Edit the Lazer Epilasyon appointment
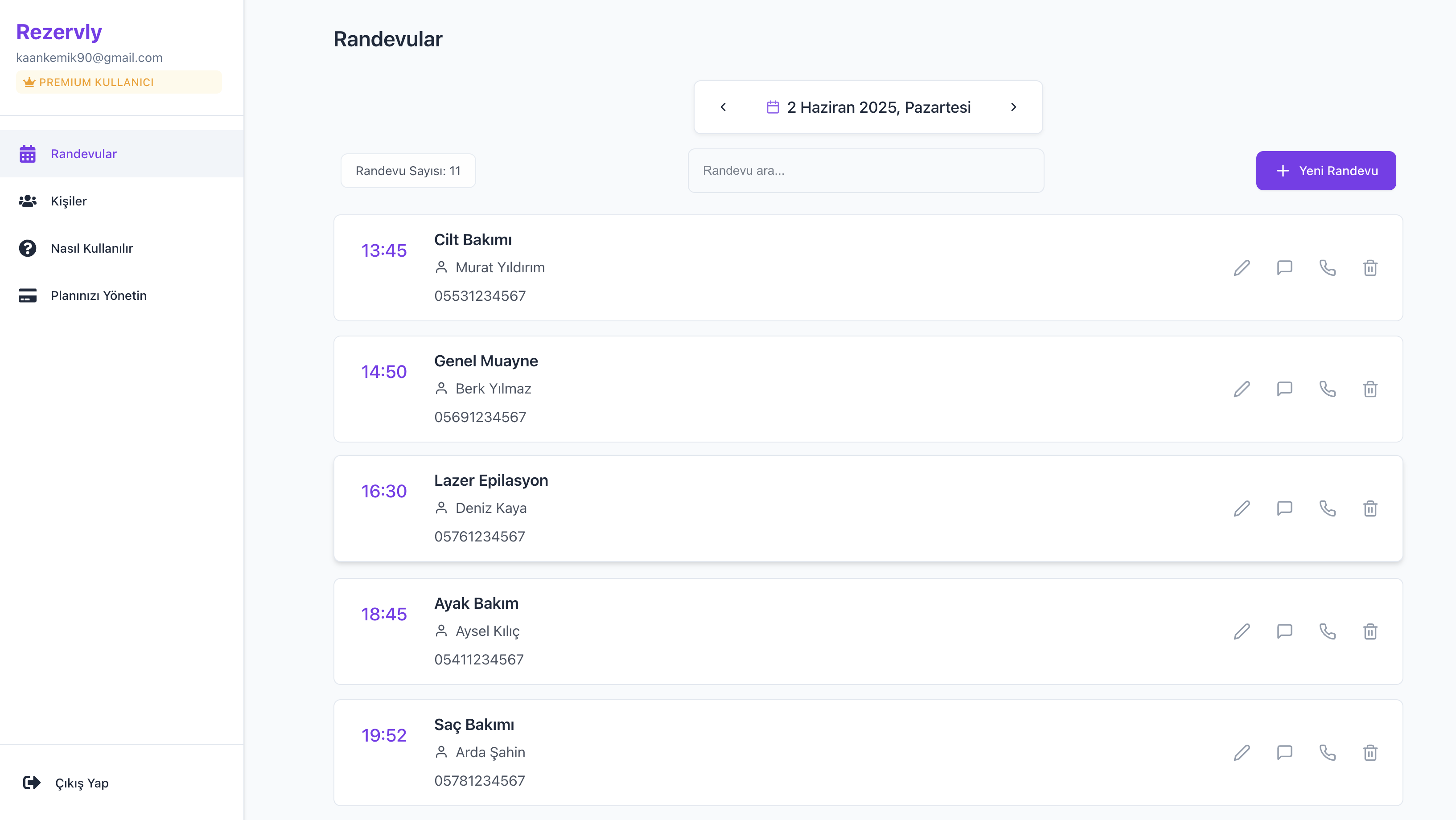This screenshot has height=820, width=1456. (x=1241, y=508)
